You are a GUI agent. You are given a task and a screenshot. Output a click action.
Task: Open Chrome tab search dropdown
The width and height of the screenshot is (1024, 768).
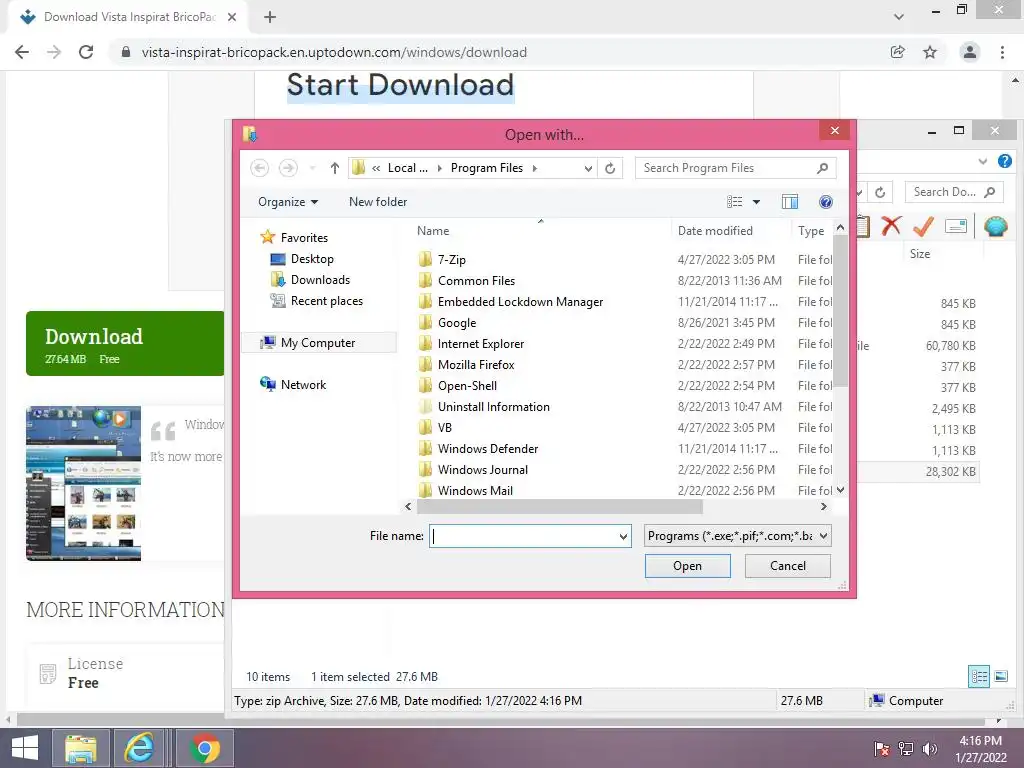pyautogui.click(x=899, y=17)
